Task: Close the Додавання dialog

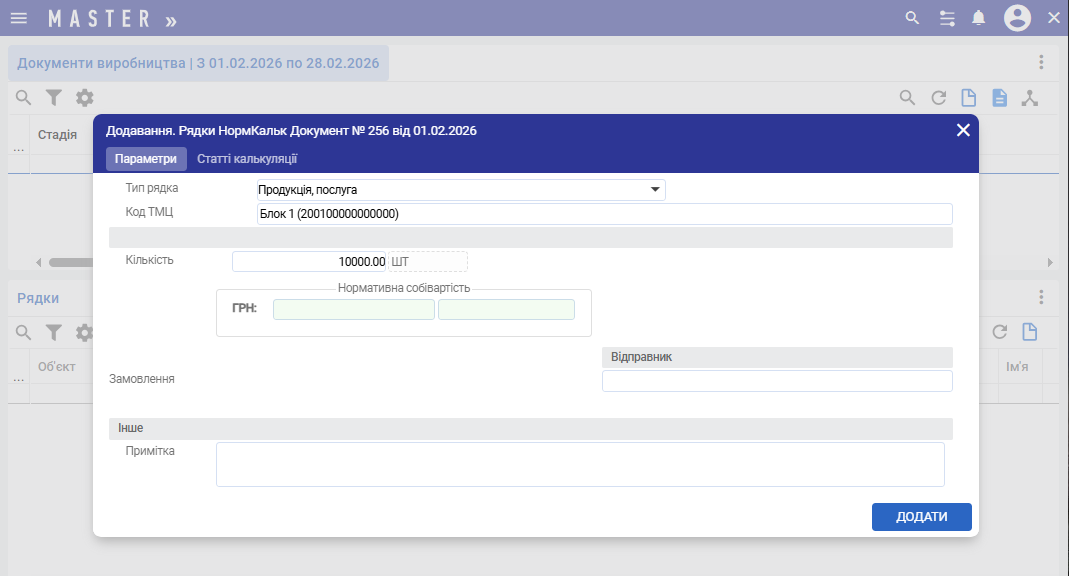Action: point(963,130)
